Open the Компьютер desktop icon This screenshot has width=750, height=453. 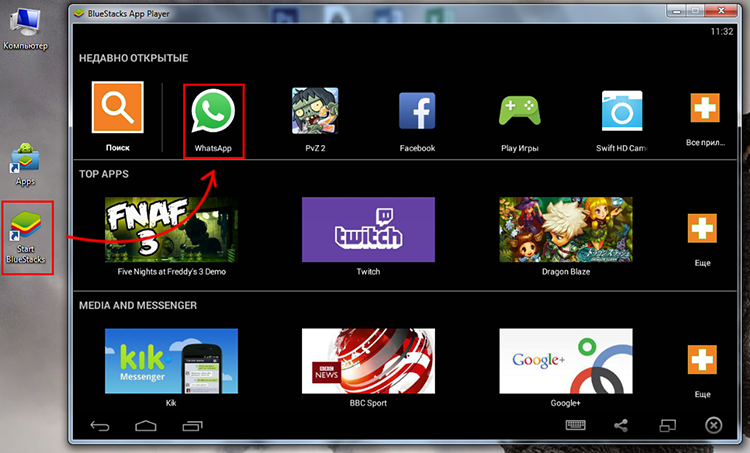tap(25, 28)
